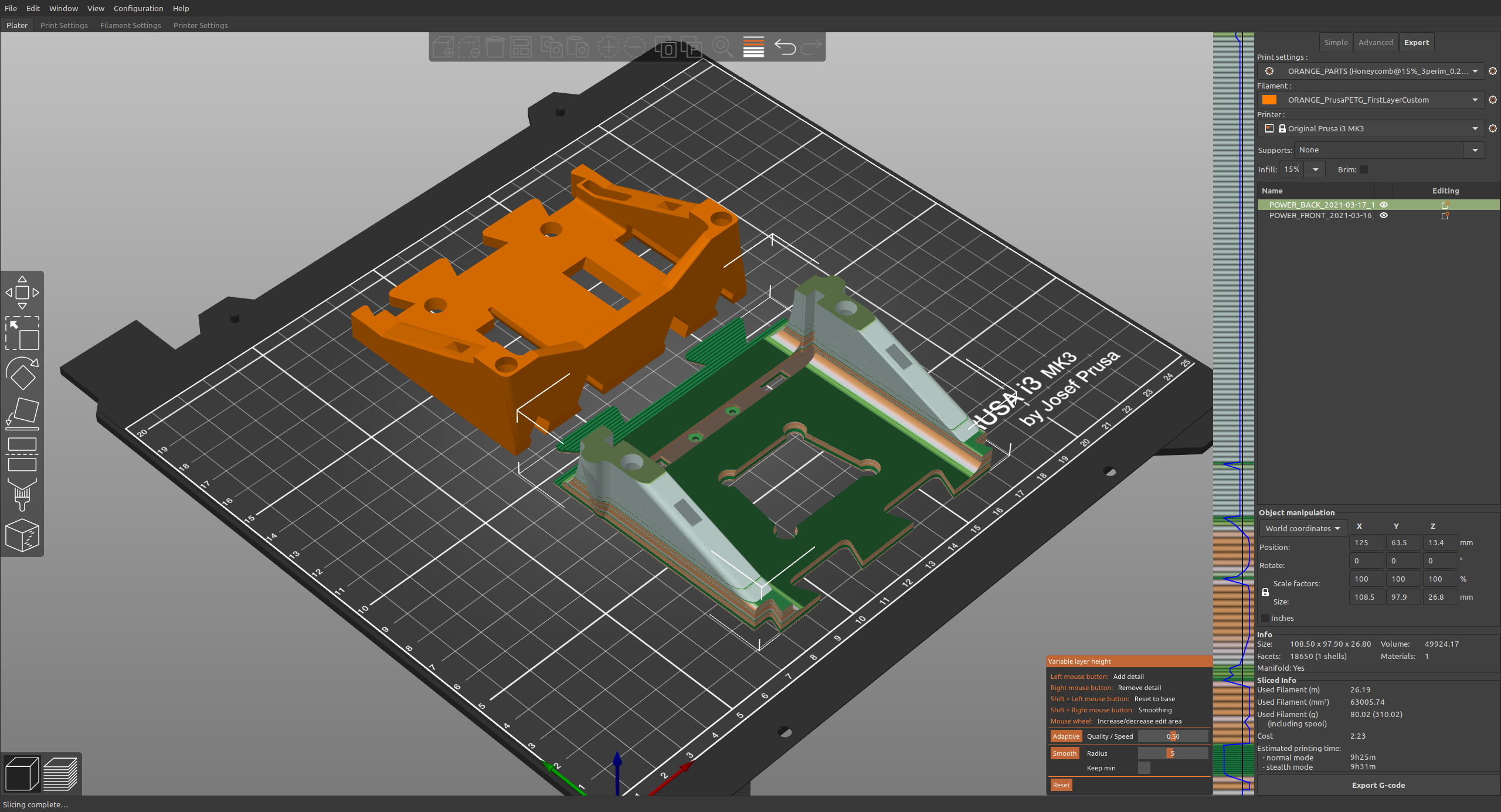1501x812 pixels.
Task: Open the File menu
Action: [x=11, y=8]
